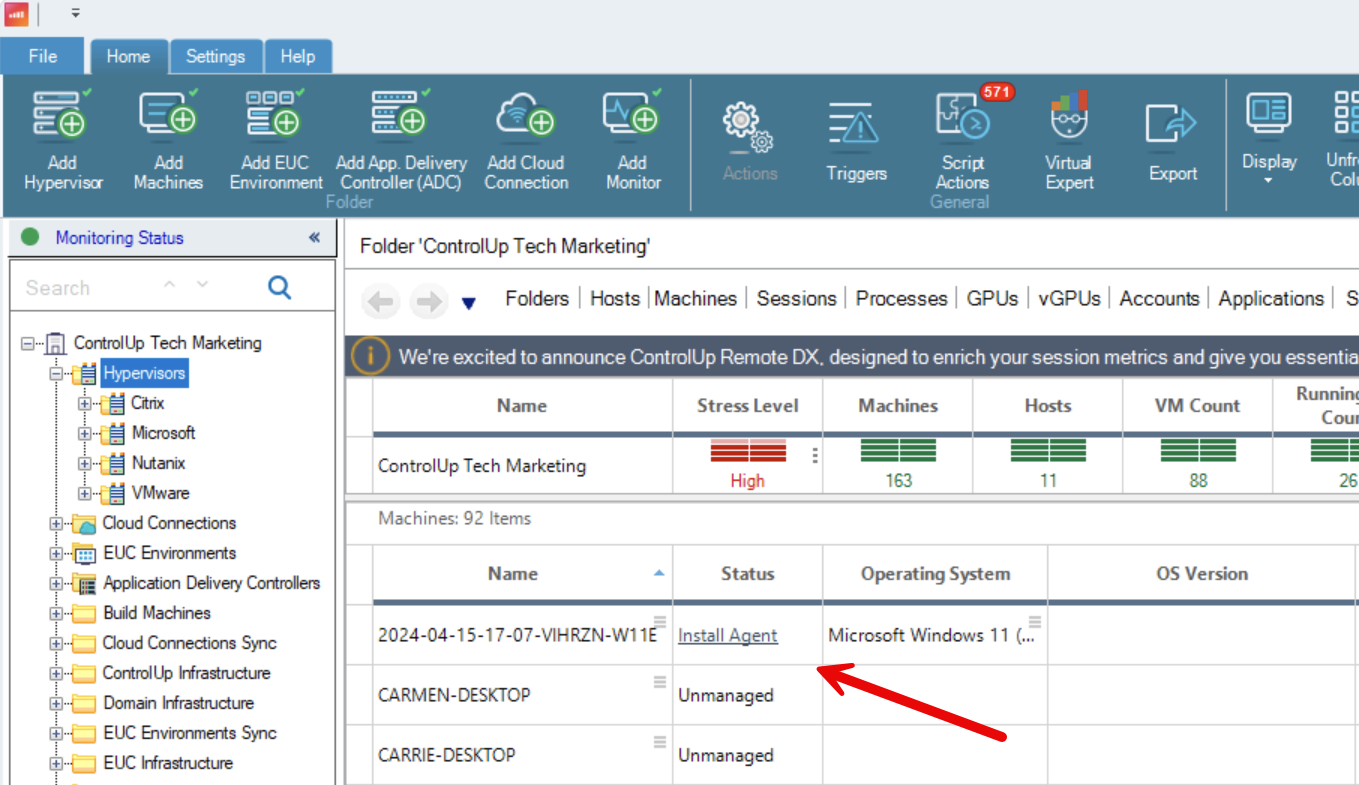
Task: Click the green Machines 163 bars
Action: [x=898, y=451]
